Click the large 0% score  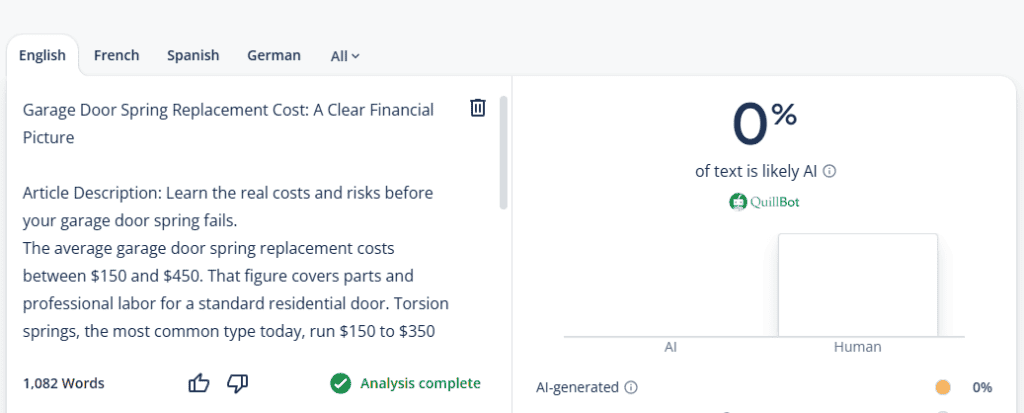(765, 124)
